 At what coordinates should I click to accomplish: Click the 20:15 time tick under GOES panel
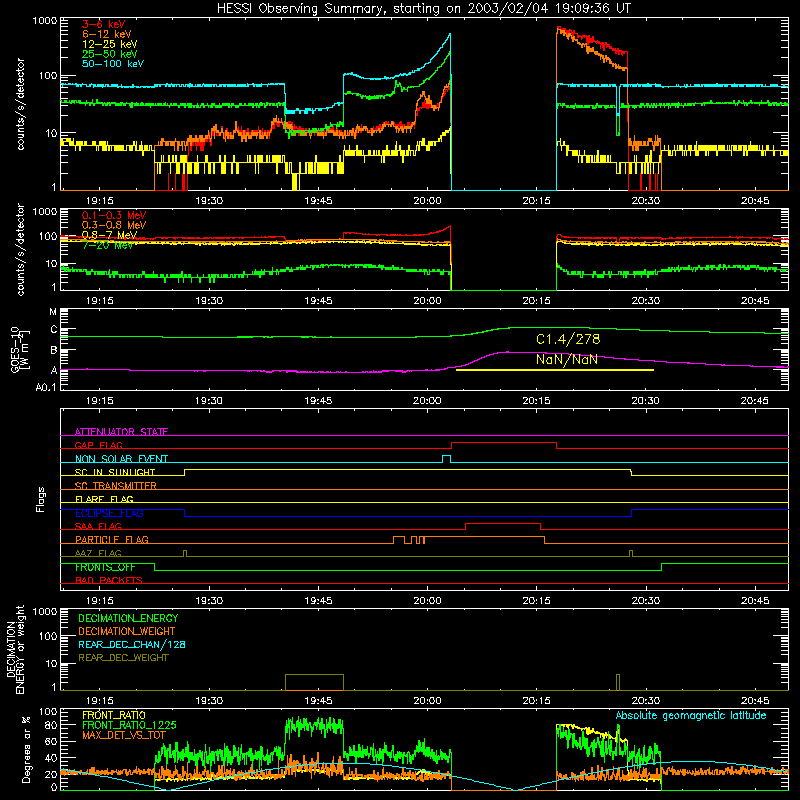(x=536, y=401)
